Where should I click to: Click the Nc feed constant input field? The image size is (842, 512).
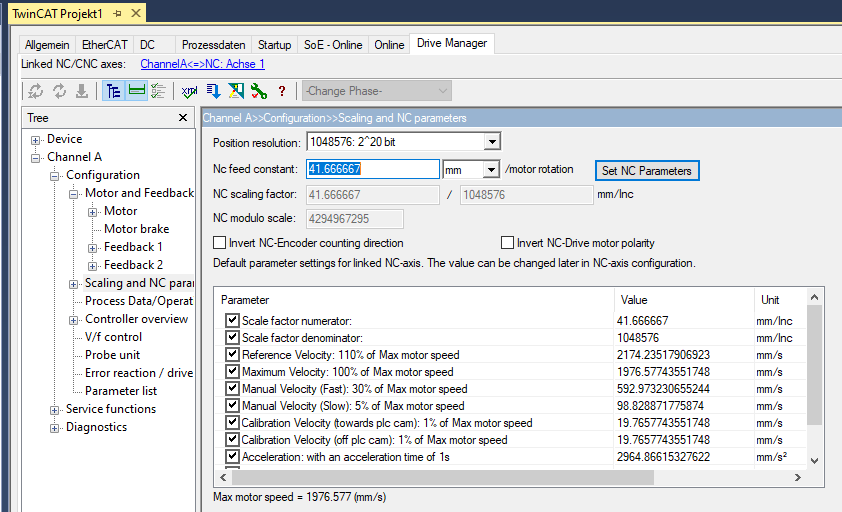pyautogui.click(x=373, y=169)
